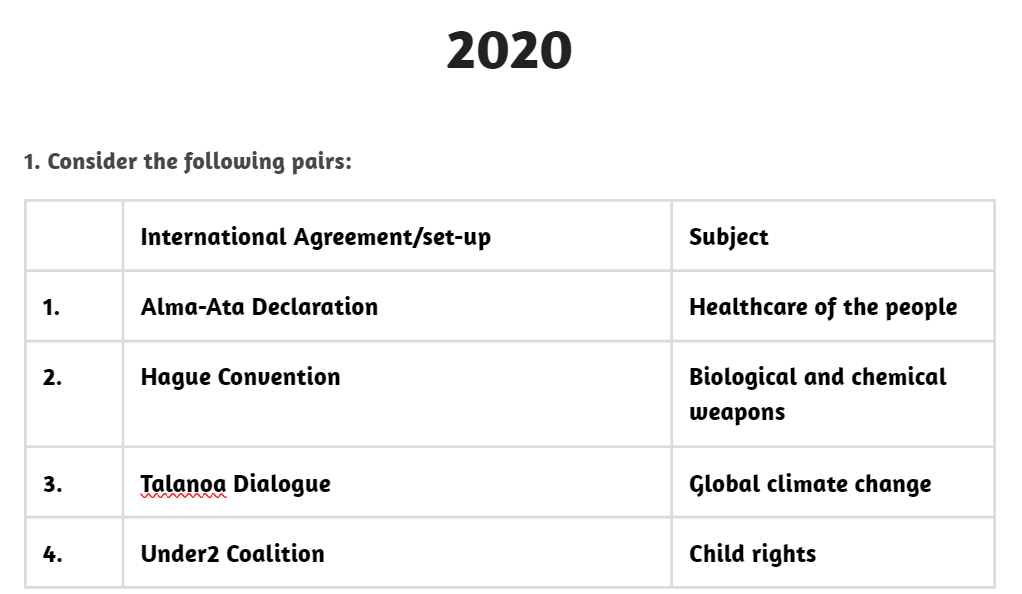Click the 'Consider the following pairs' line
Viewport: 1022px width, 594px height.
(x=187, y=161)
